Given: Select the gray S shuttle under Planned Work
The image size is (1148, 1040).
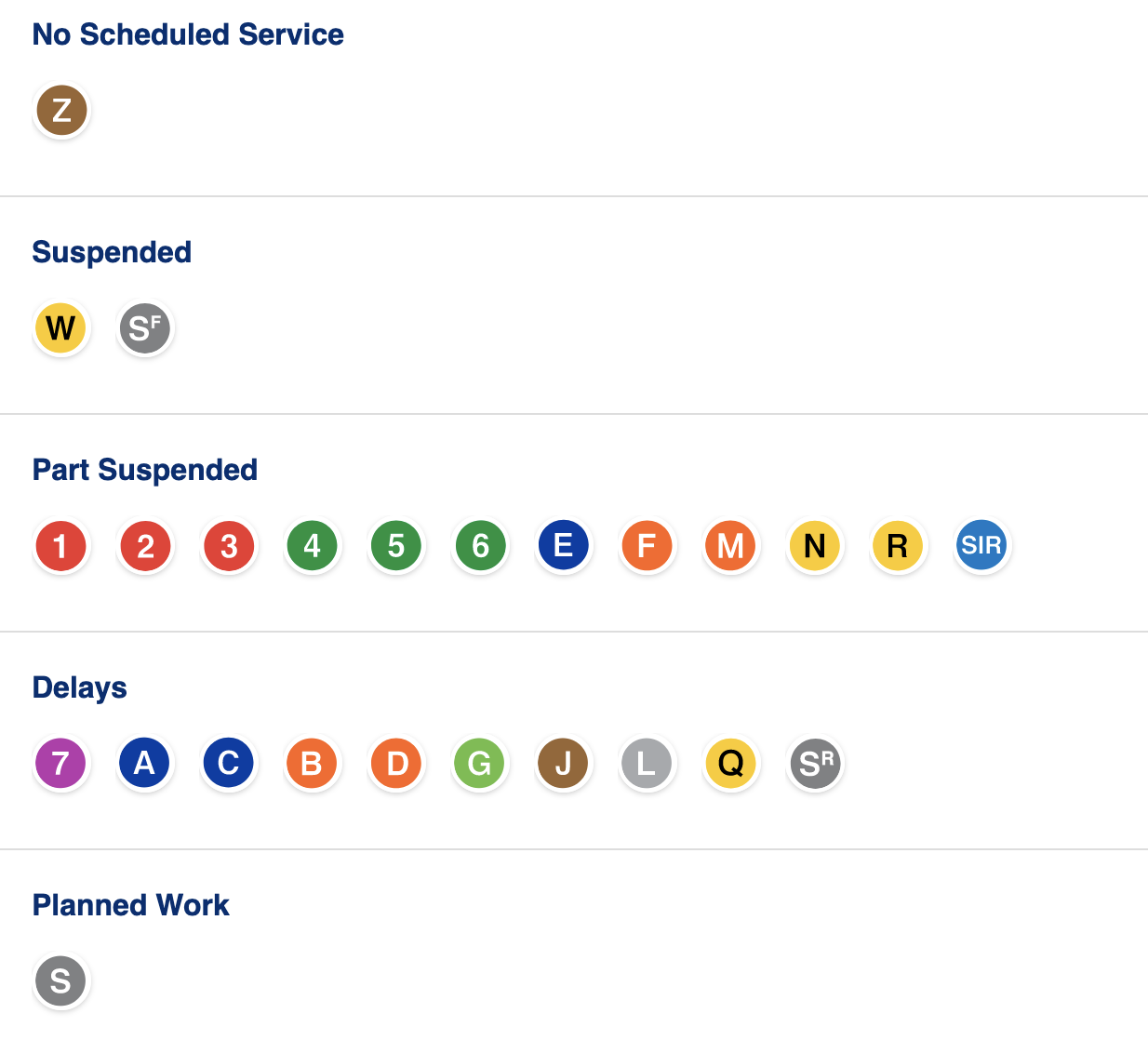Looking at the screenshot, I should (61, 980).
